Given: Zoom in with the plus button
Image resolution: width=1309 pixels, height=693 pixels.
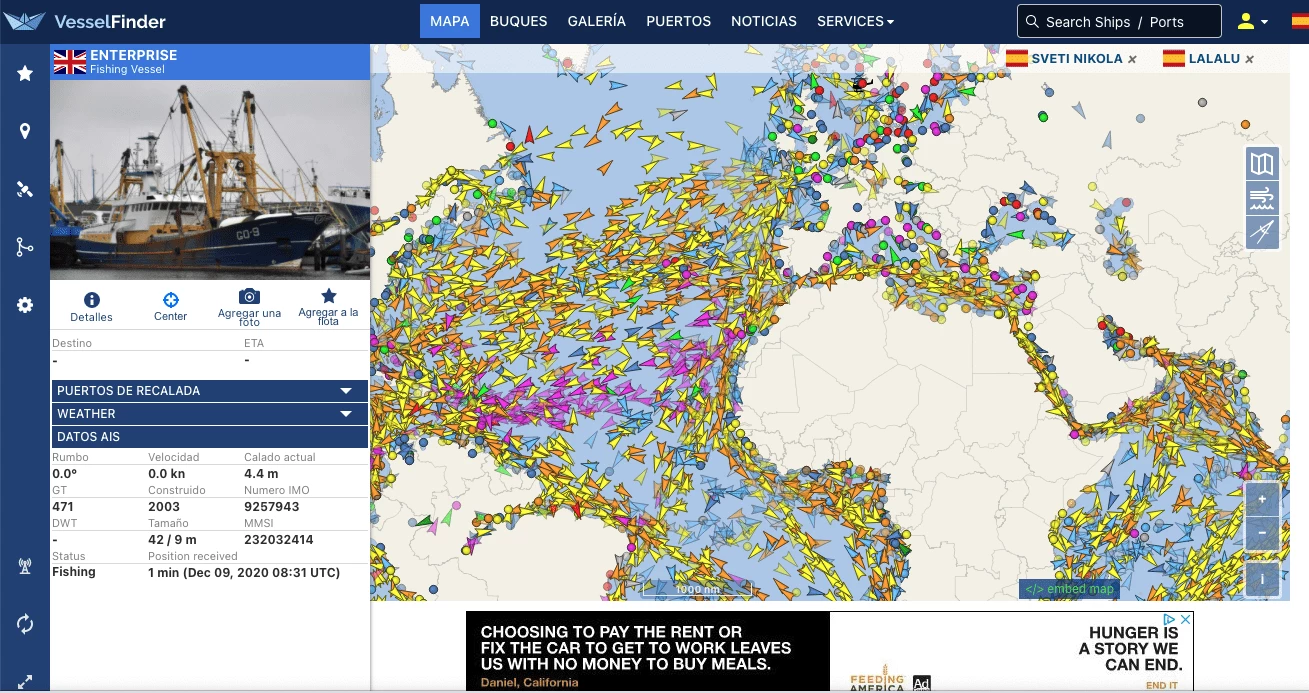Looking at the screenshot, I should click(x=1262, y=499).
